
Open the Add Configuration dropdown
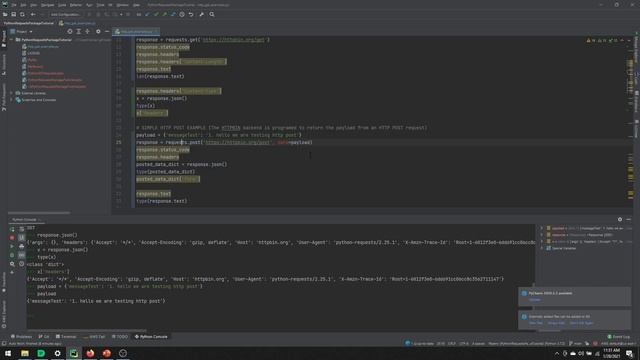[x=65, y=14]
